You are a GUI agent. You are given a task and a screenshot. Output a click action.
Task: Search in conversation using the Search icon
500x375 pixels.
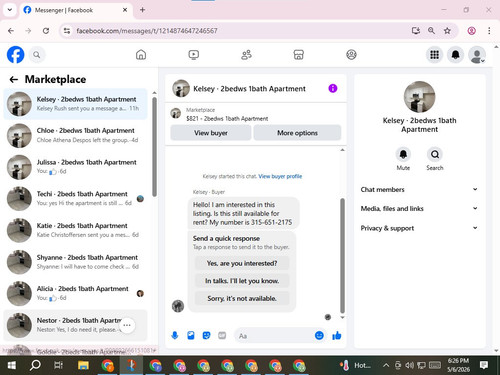pos(435,154)
